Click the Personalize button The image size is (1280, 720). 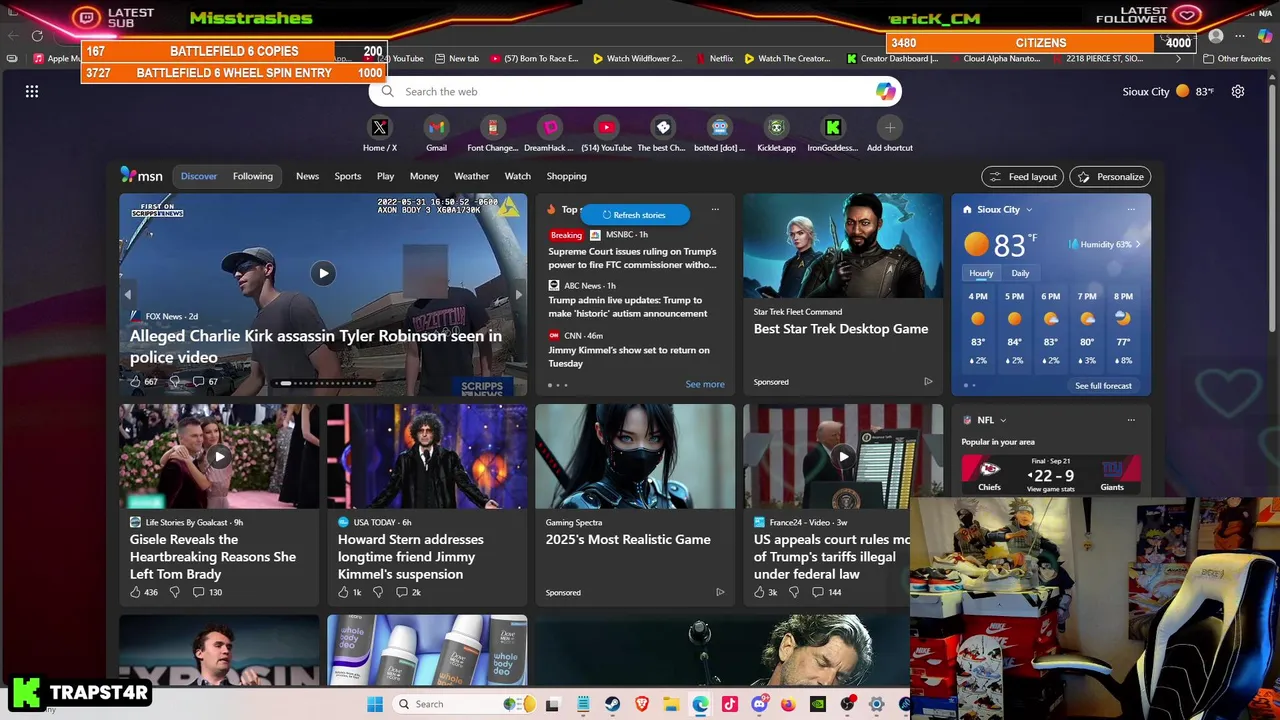(x=1110, y=177)
